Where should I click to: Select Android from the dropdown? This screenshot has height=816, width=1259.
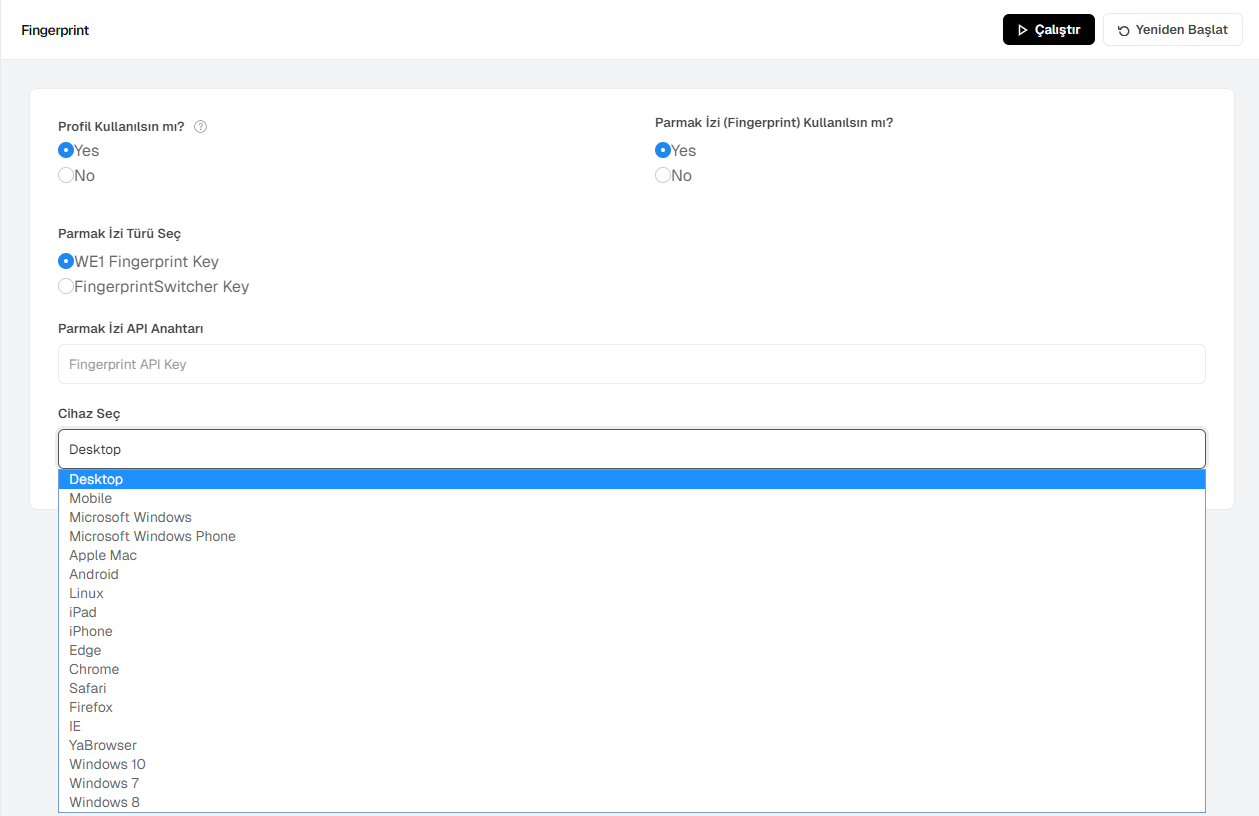[x=632, y=574]
